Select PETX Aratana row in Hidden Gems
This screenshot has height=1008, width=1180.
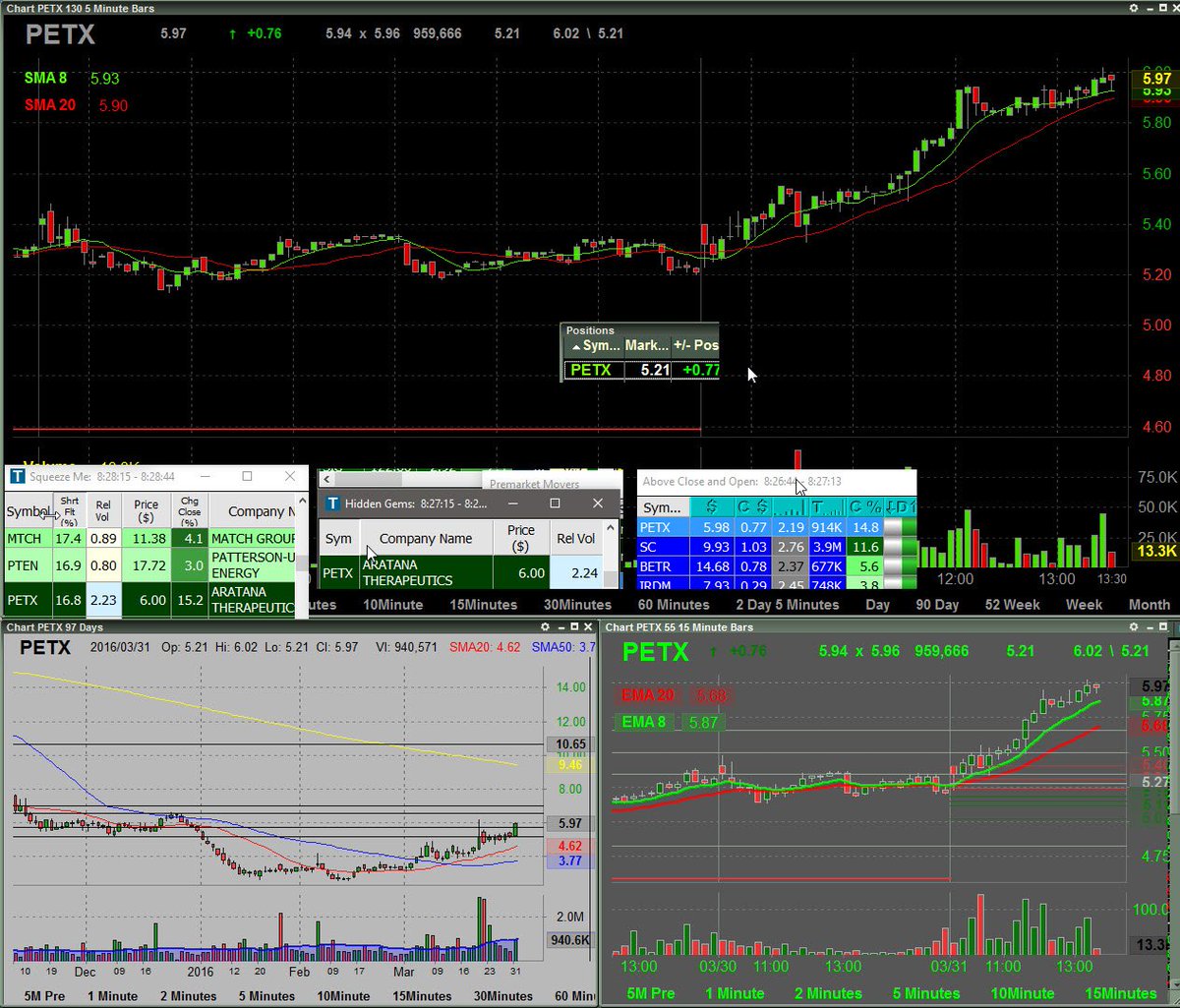coord(462,572)
